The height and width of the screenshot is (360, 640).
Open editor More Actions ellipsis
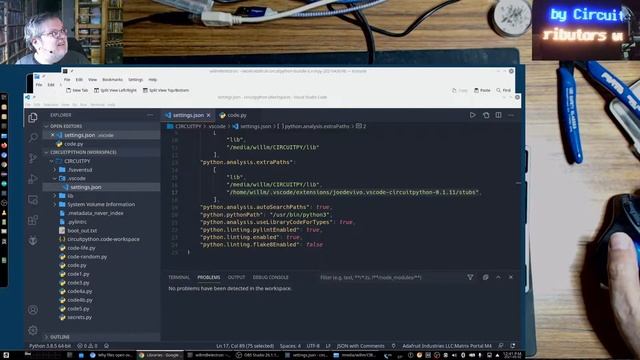[511, 115]
